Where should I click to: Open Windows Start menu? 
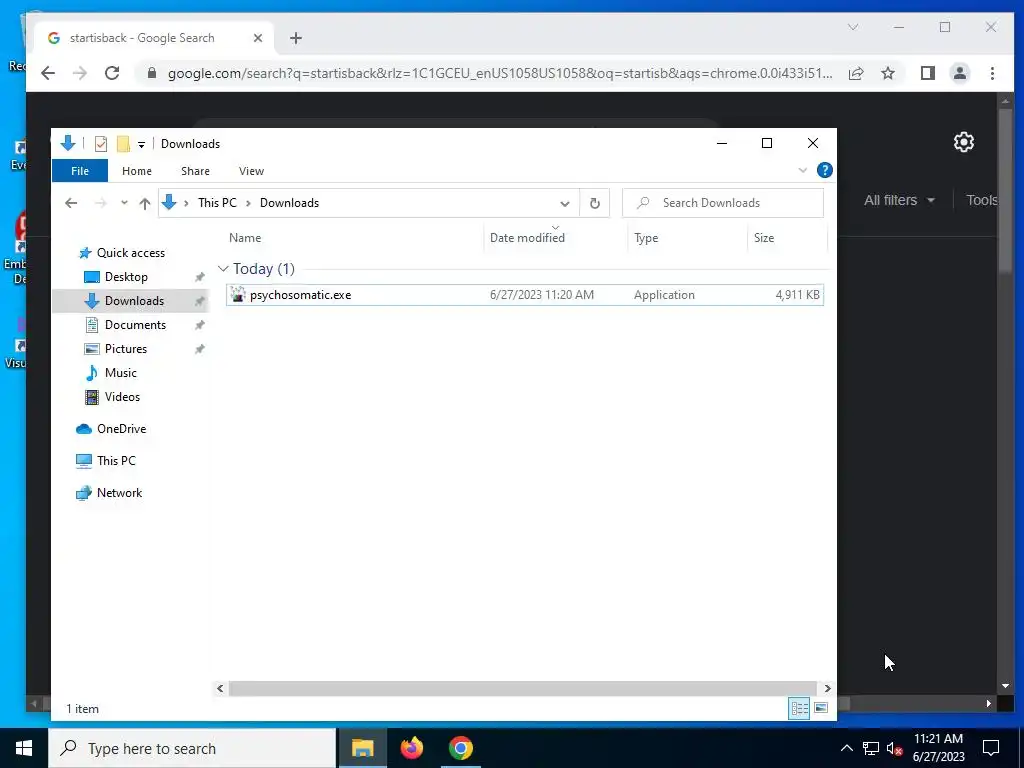(24, 748)
